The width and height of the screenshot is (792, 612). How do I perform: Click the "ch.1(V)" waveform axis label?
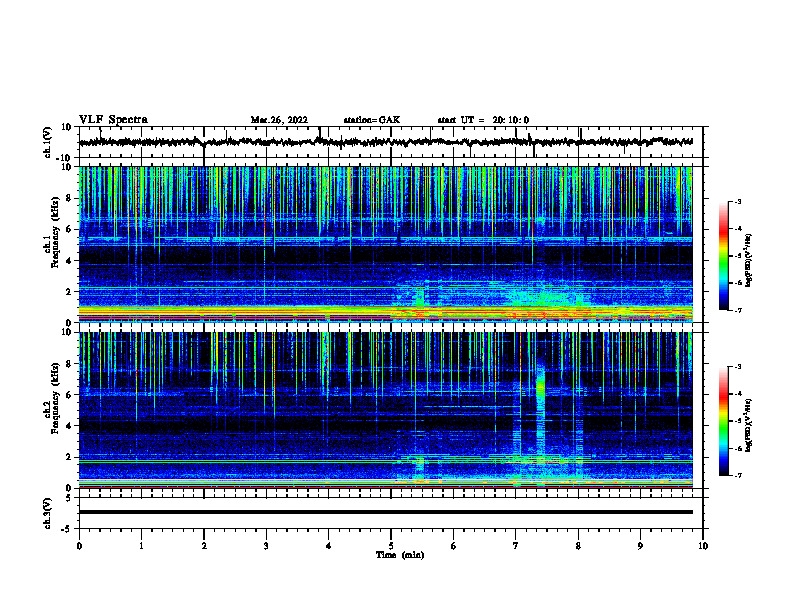(48, 142)
